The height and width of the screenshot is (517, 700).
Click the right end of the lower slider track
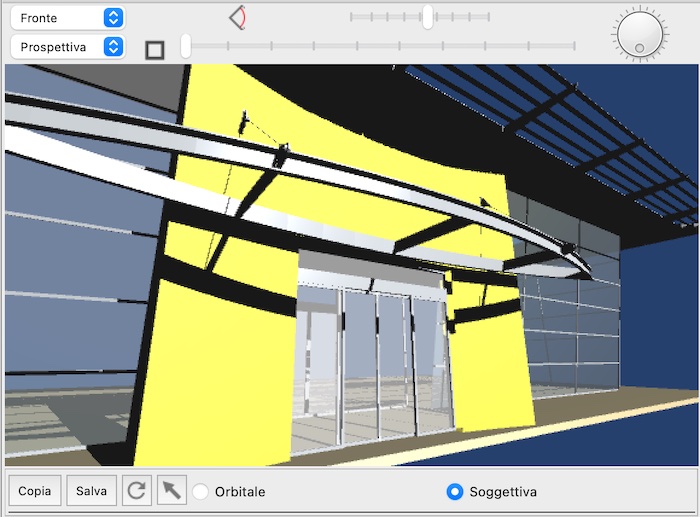pyautogui.click(x=574, y=45)
